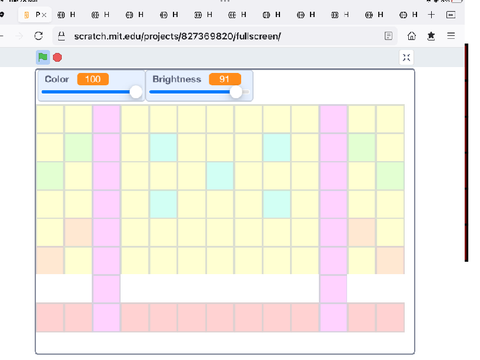Open the hamburger application menu
The image size is (480, 360).
[451, 35]
